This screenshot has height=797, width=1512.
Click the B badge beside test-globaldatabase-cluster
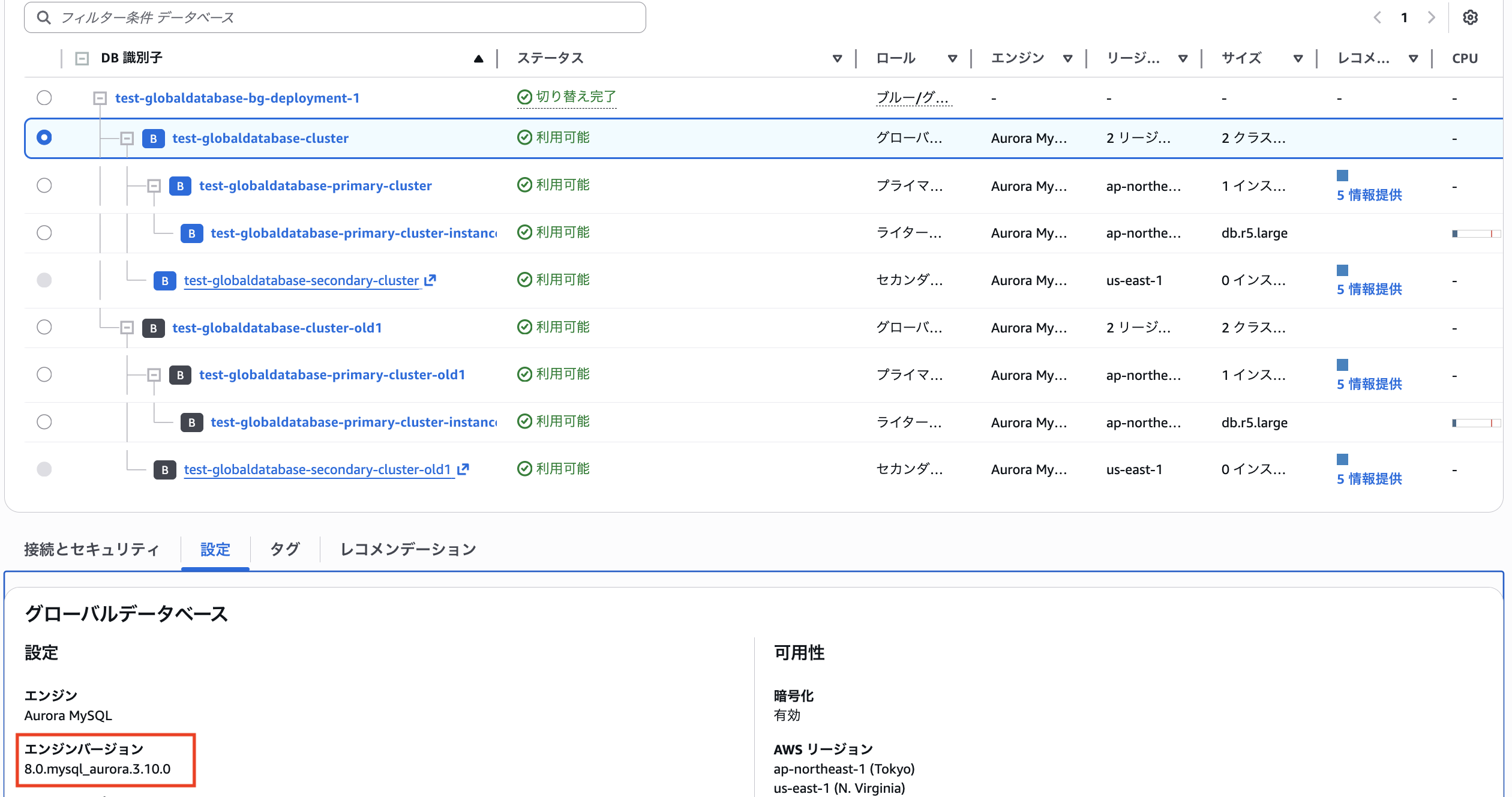pyautogui.click(x=154, y=138)
